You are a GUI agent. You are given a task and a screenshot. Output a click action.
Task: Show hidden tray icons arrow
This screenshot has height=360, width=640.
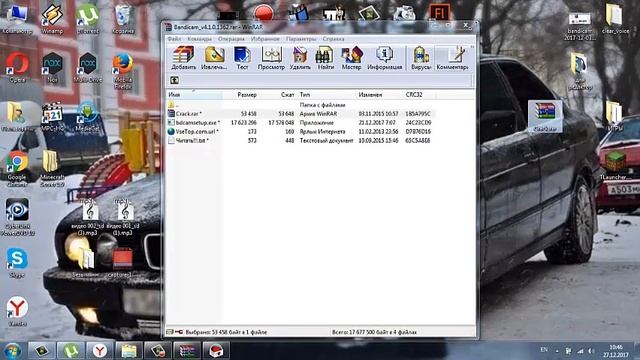[x=557, y=351]
